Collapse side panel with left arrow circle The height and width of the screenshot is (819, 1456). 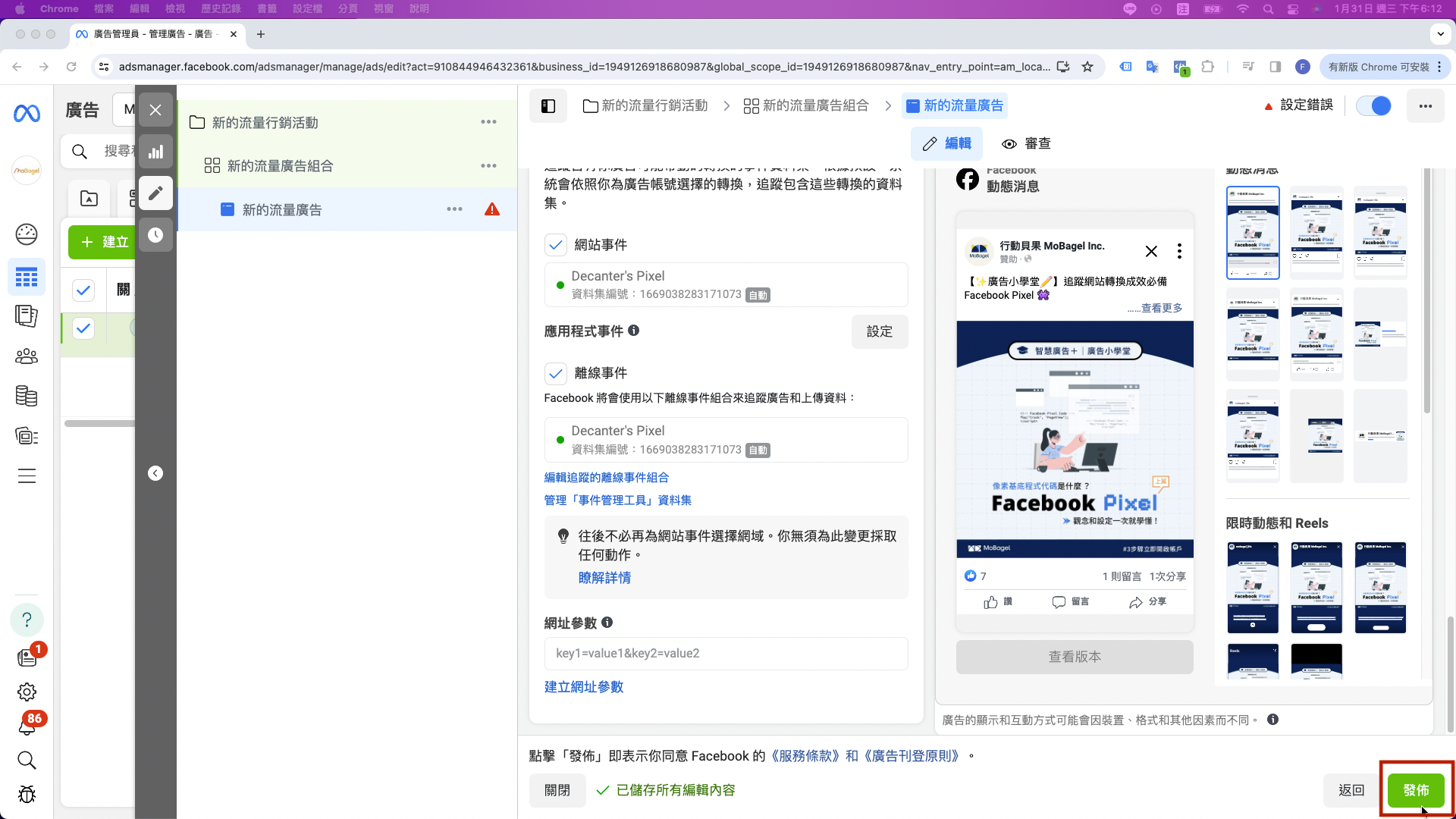155,473
